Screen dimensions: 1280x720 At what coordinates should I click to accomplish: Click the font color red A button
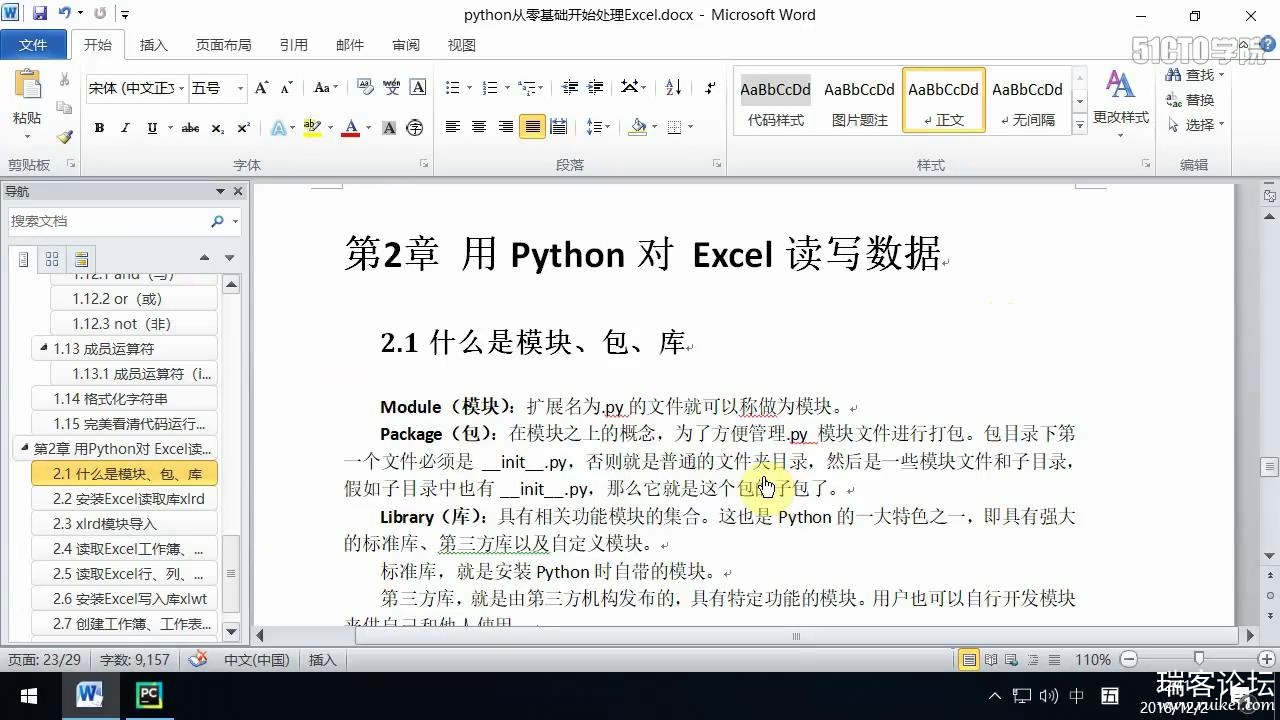pos(350,128)
